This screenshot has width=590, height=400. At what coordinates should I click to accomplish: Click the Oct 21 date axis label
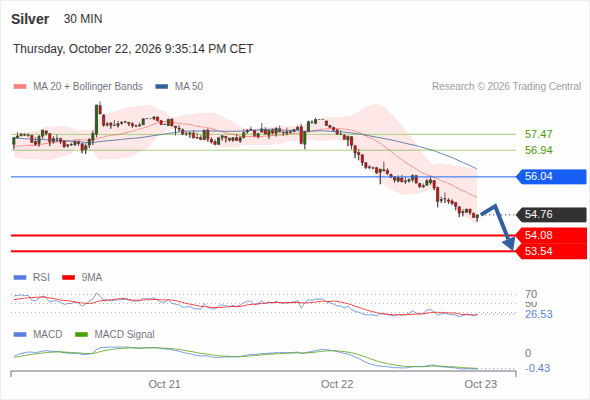(x=164, y=384)
